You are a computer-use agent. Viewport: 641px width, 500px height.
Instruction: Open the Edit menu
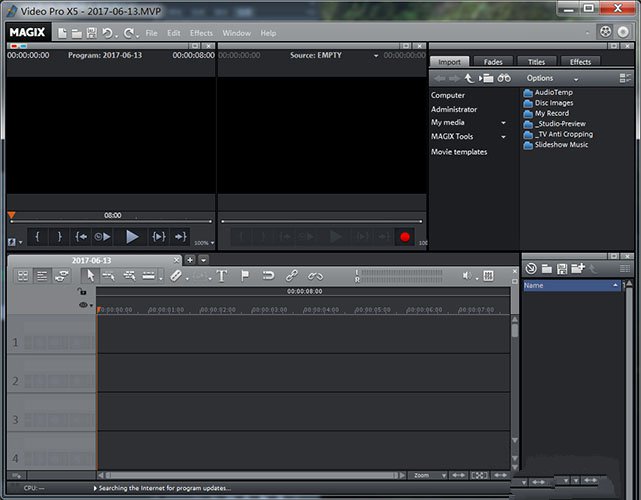pyautogui.click(x=174, y=33)
